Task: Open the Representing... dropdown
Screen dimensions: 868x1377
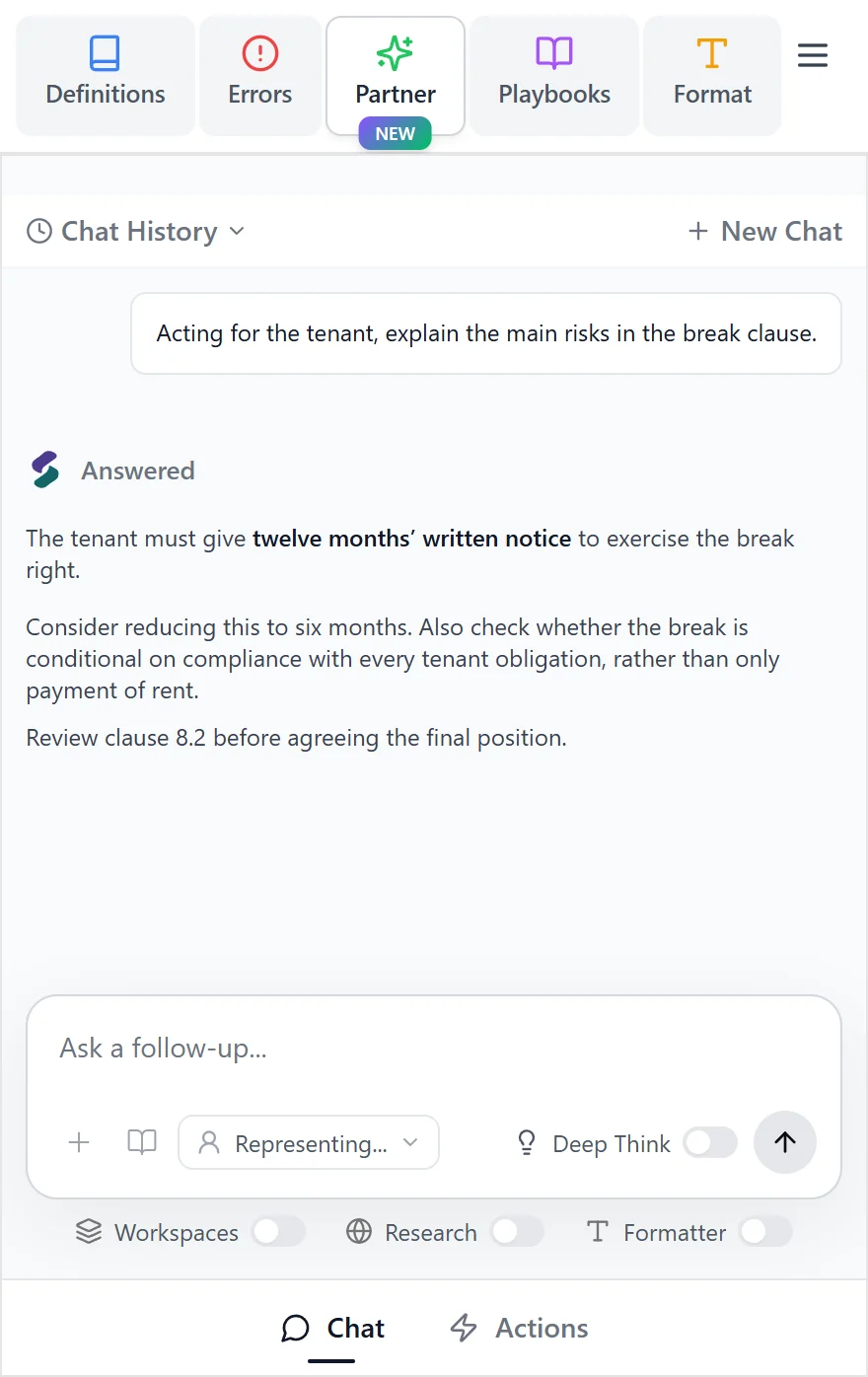Action: 309,1142
